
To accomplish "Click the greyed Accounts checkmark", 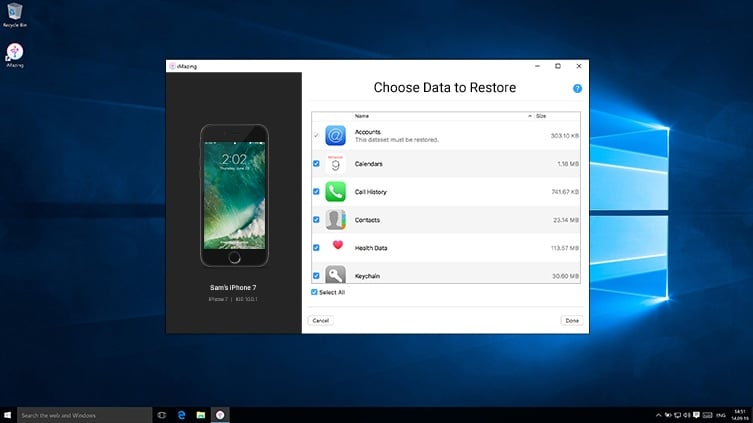I will [316, 135].
